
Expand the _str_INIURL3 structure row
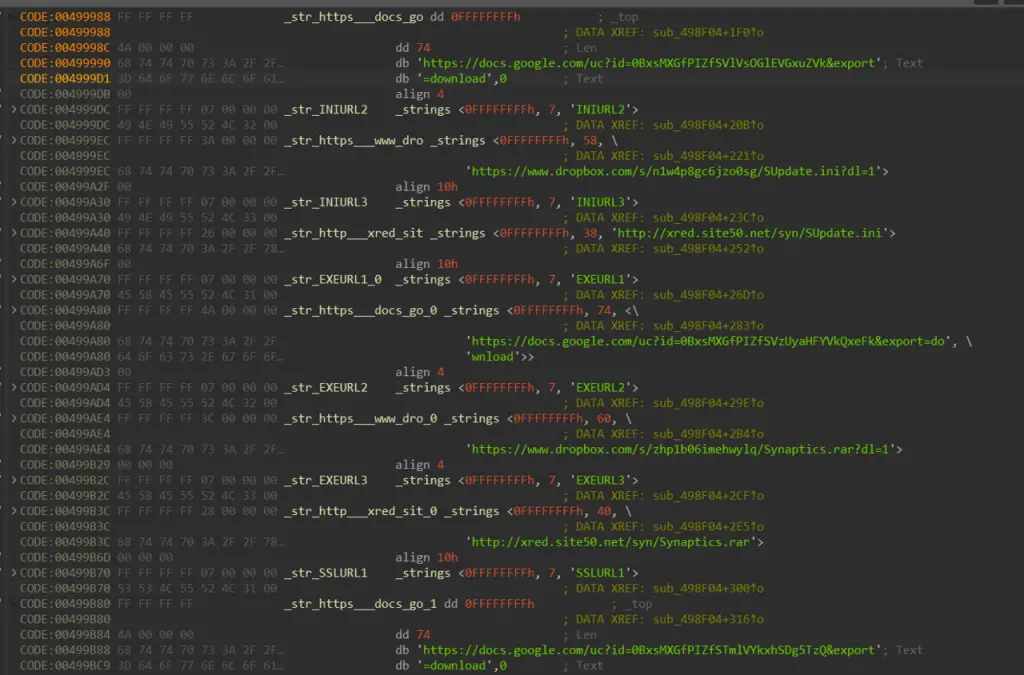[14, 202]
